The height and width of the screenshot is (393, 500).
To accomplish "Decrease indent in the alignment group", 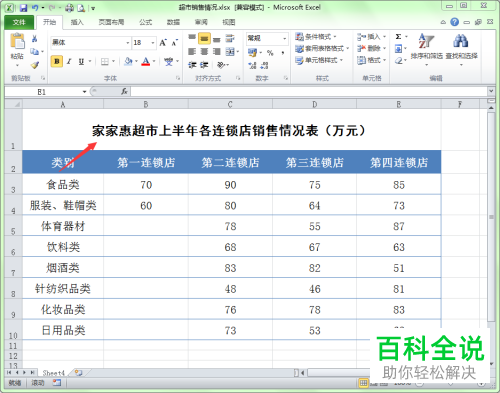I will 192,65.
